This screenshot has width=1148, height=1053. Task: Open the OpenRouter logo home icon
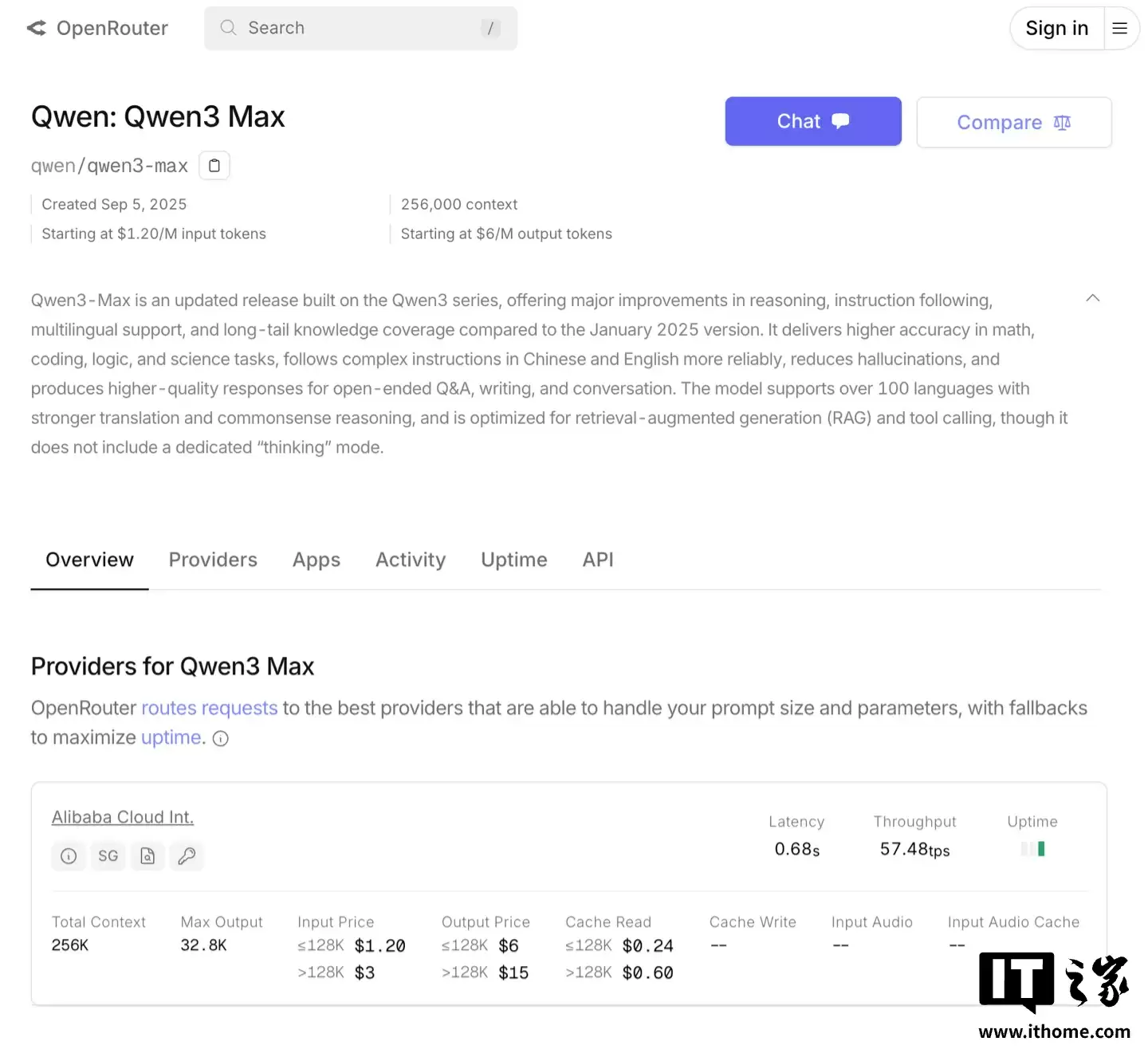click(35, 28)
